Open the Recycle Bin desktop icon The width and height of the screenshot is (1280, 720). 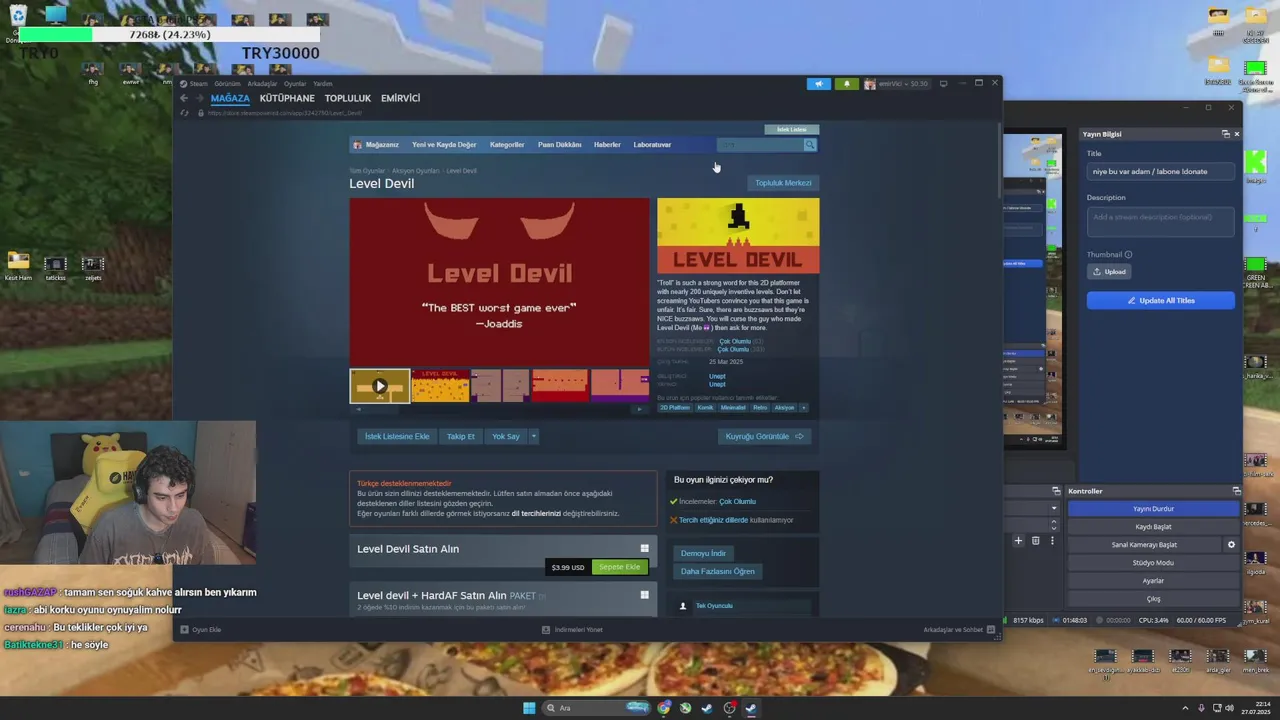click(x=17, y=16)
